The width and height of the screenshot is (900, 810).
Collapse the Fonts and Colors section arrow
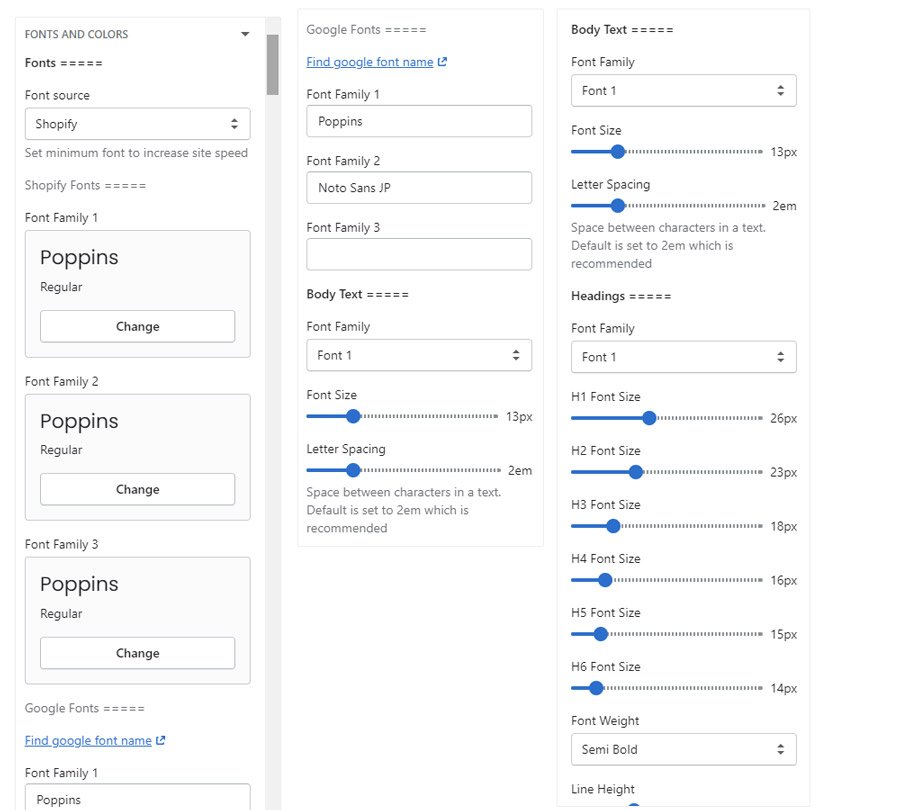[245, 34]
